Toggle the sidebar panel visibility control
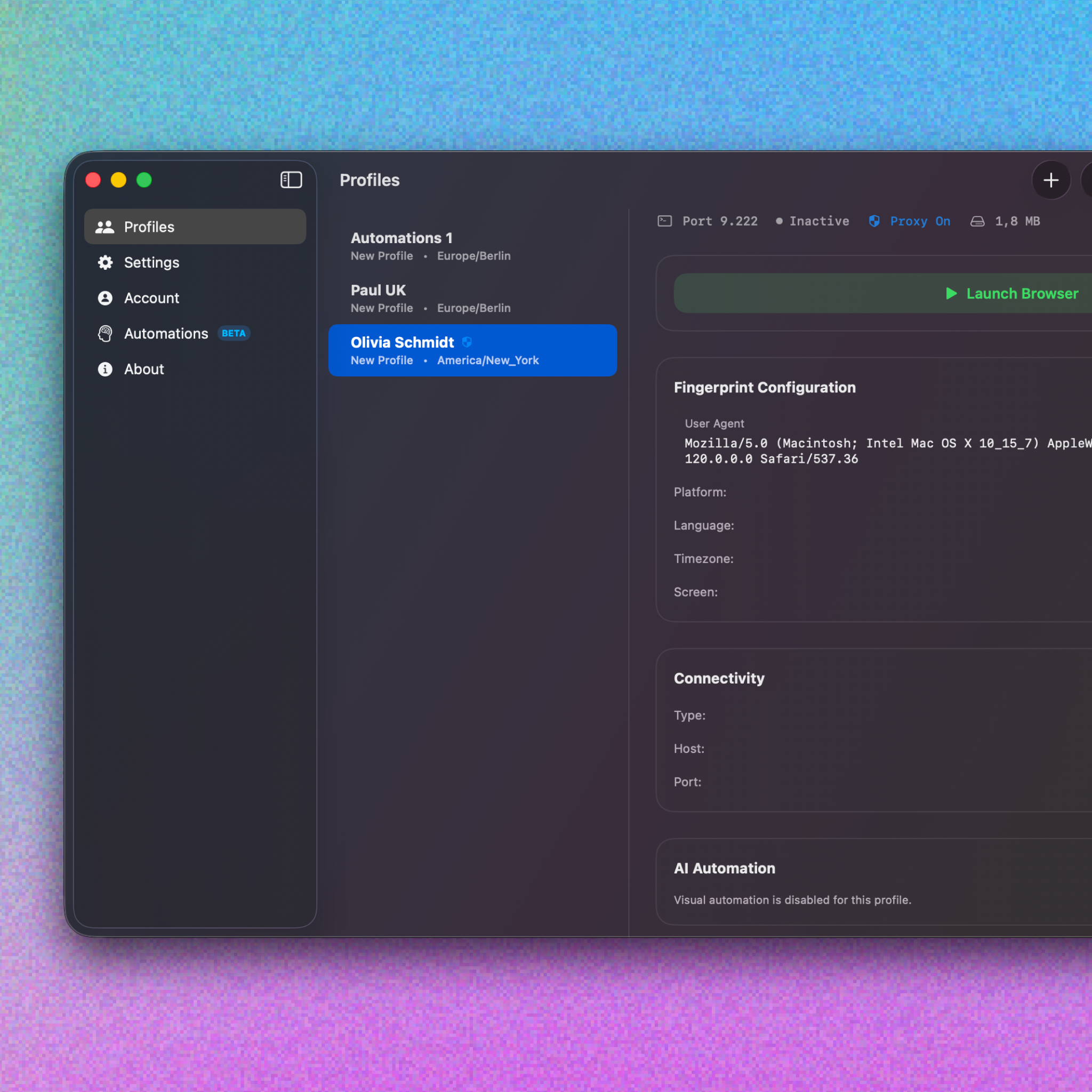Viewport: 1092px width, 1092px height. 291,180
